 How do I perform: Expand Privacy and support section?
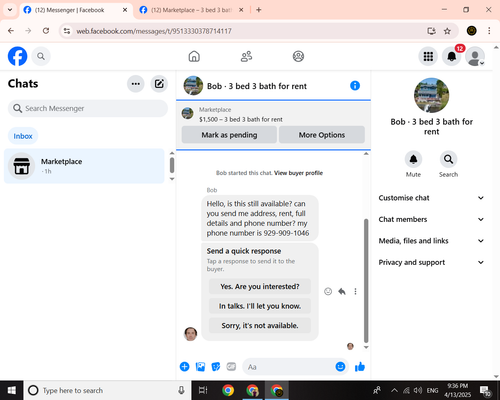coord(431,262)
